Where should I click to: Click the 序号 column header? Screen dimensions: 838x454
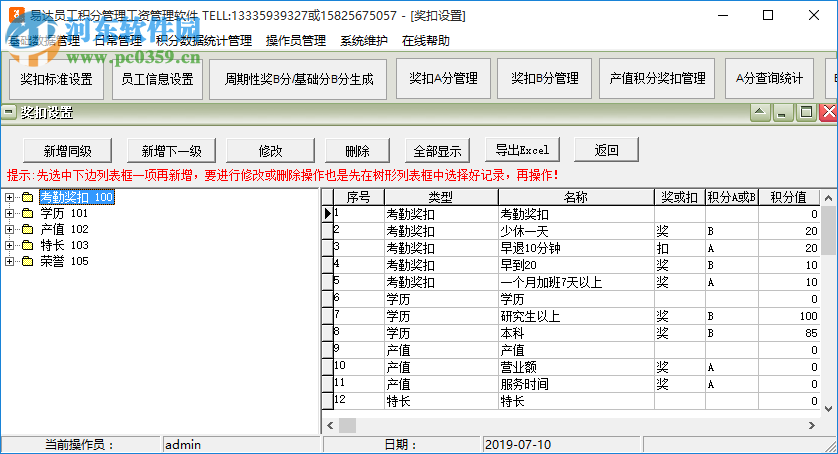click(358, 197)
